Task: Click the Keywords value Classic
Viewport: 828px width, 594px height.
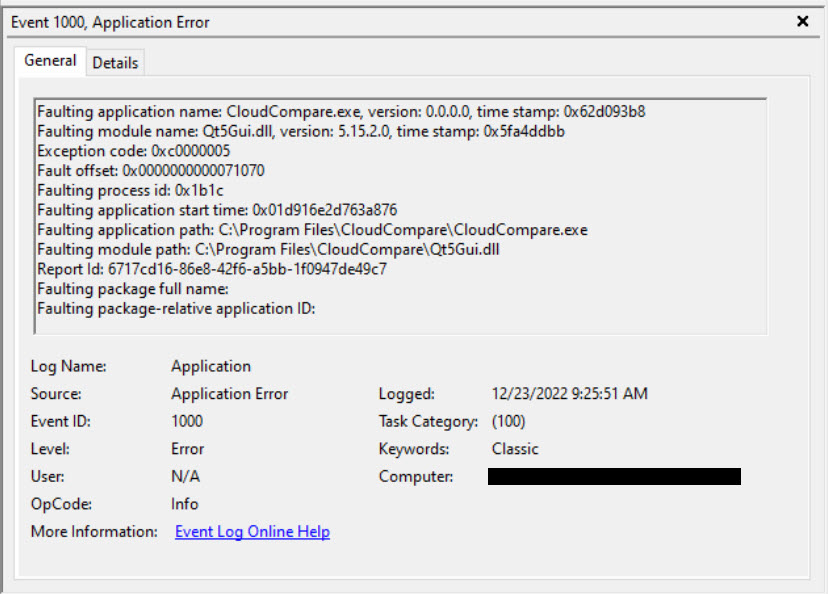Action: tap(515, 448)
